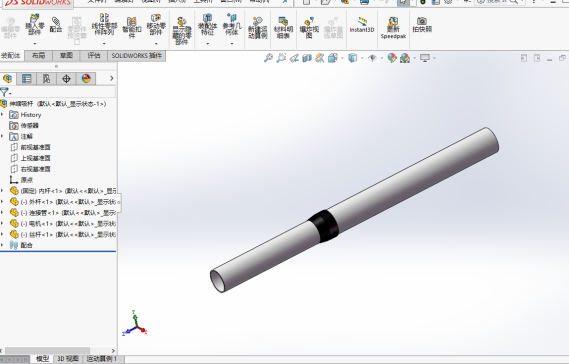
Task: Switch to the SOLIDWORKS 插件 tab
Action: (x=136, y=56)
